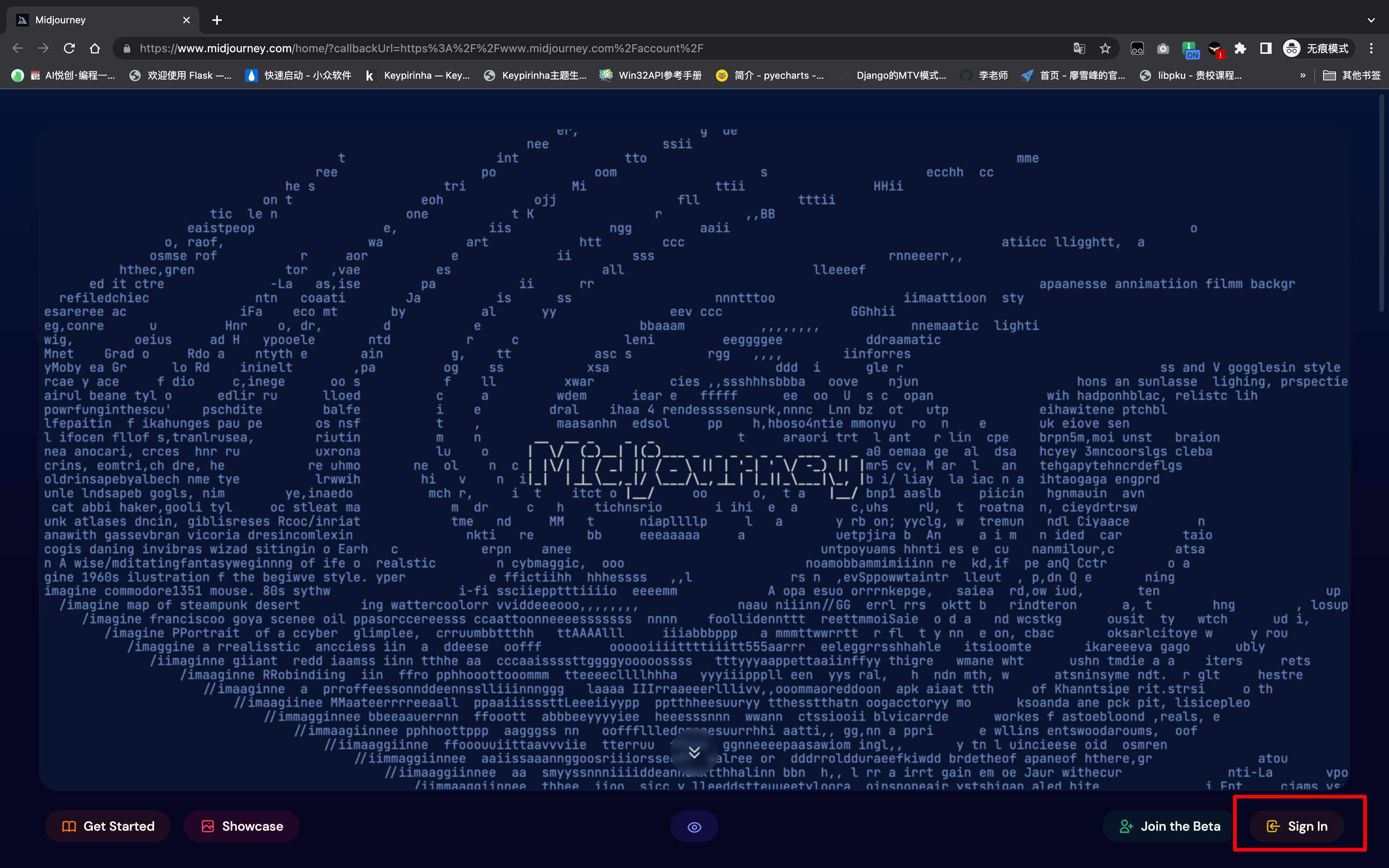The image size is (1389, 868).
Task: Go forward to the next page
Action: (44, 48)
